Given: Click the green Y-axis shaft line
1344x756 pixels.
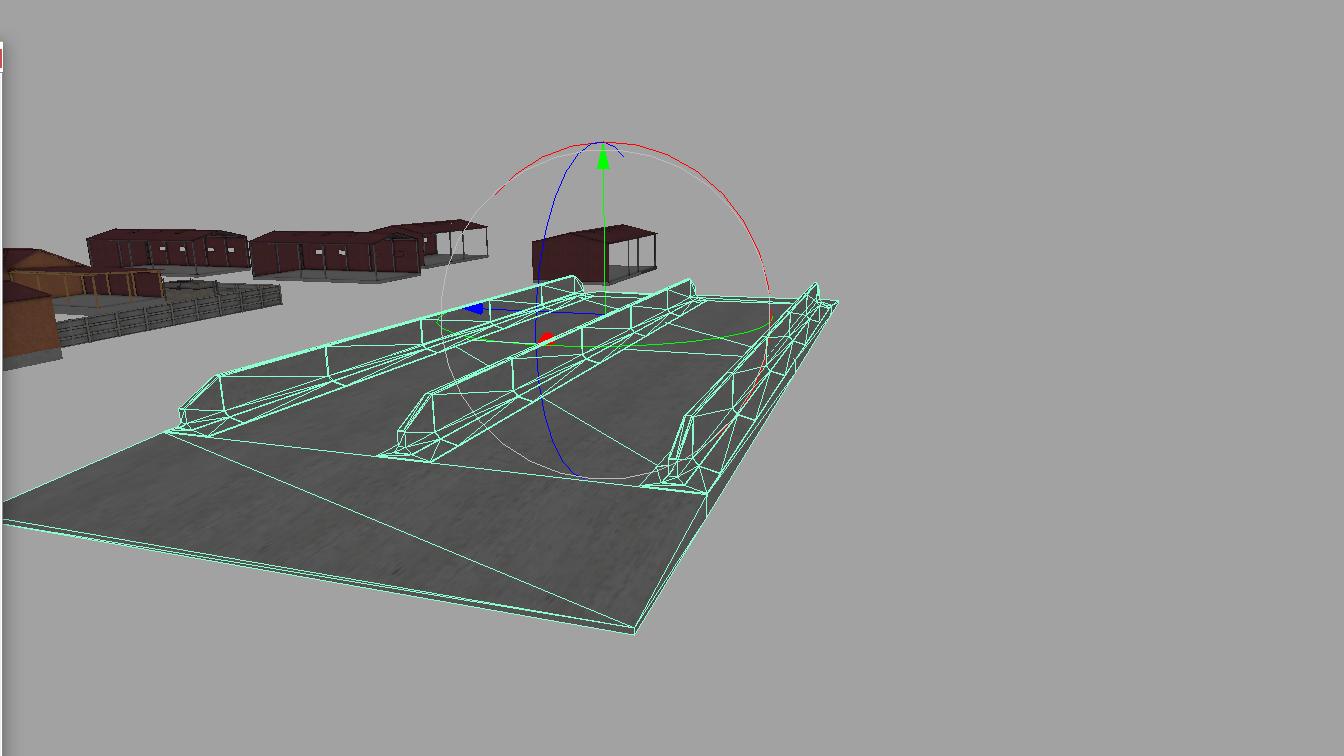Looking at the screenshot, I should tap(603, 230).
